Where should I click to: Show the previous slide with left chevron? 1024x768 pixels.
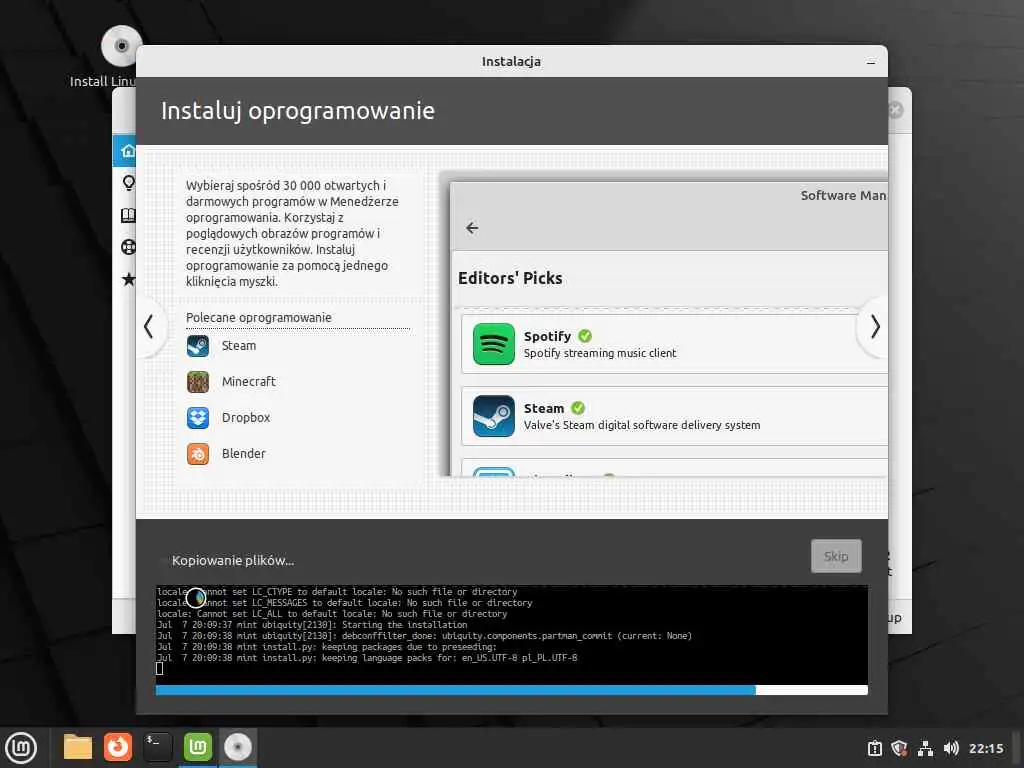coord(149,327)
